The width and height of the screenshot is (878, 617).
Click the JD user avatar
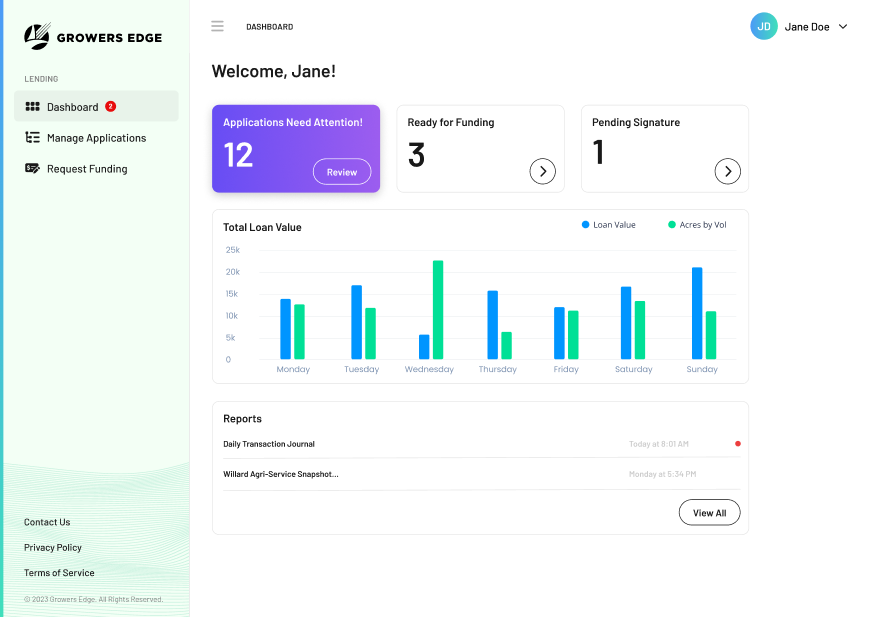coord(764,26)
